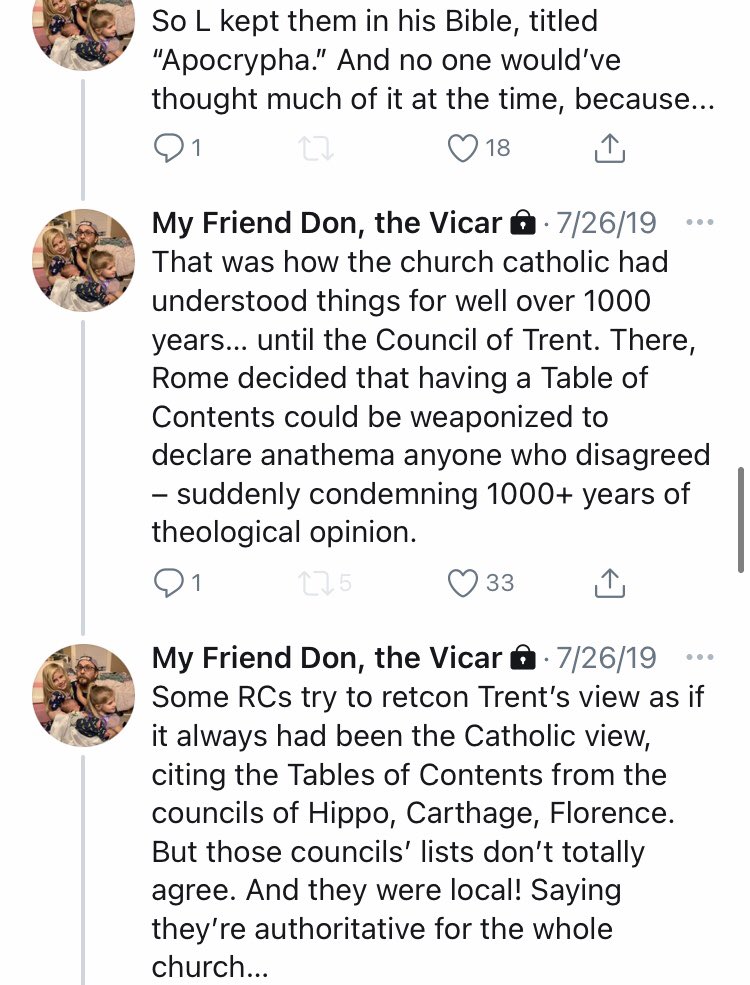Like the tweet with 18 likes
This screenshot has width=750, height=985.
462,148
